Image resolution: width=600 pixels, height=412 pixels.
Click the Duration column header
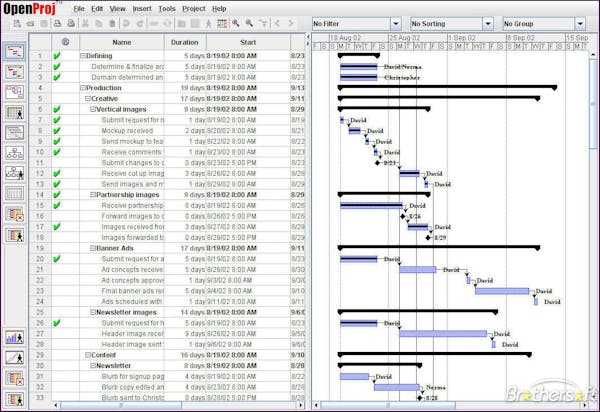185,42
